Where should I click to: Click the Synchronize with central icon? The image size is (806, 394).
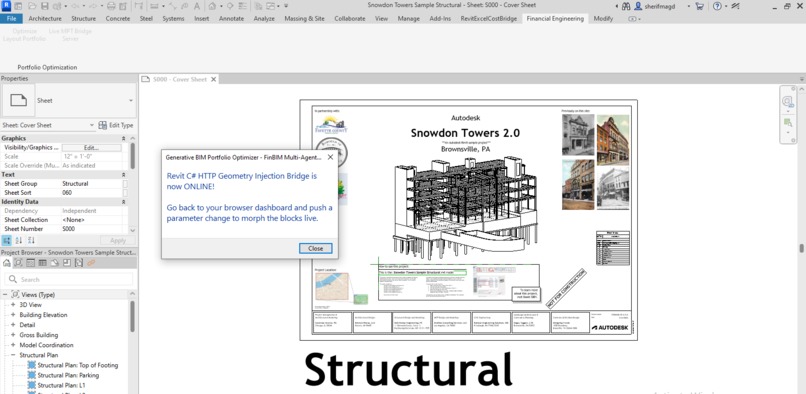point(57,6)
